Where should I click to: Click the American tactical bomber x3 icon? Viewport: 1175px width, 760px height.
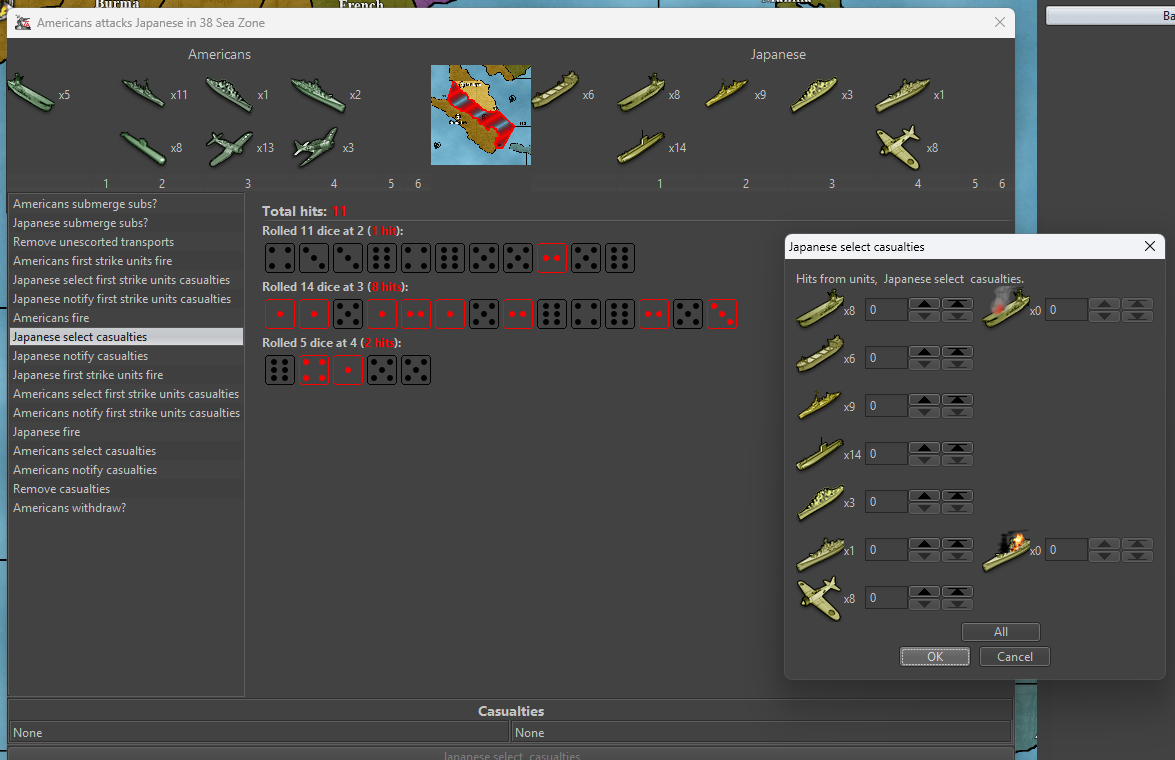click(315, 148)
